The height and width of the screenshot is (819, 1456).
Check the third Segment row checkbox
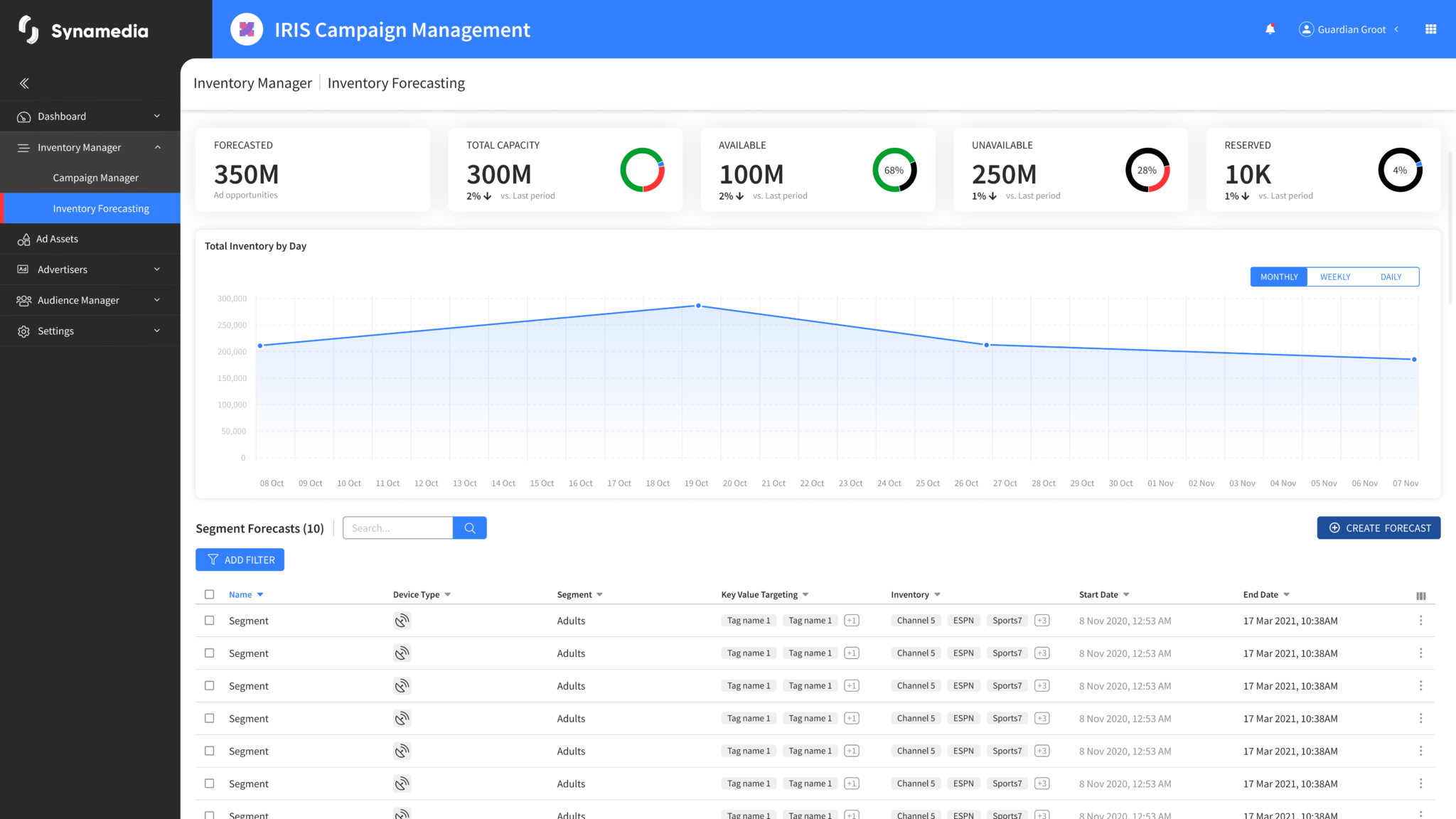(x=209, y=686)
